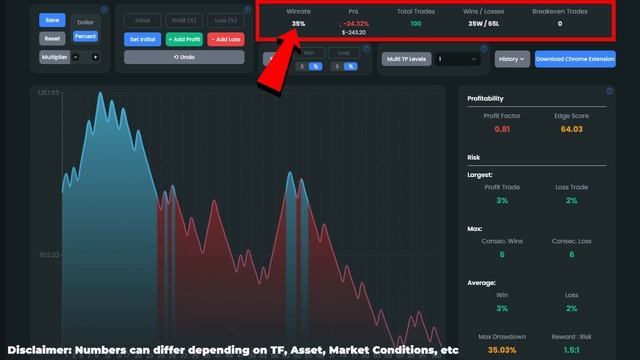Click the $-243.20 PnL amount

[x=354, y=32]
